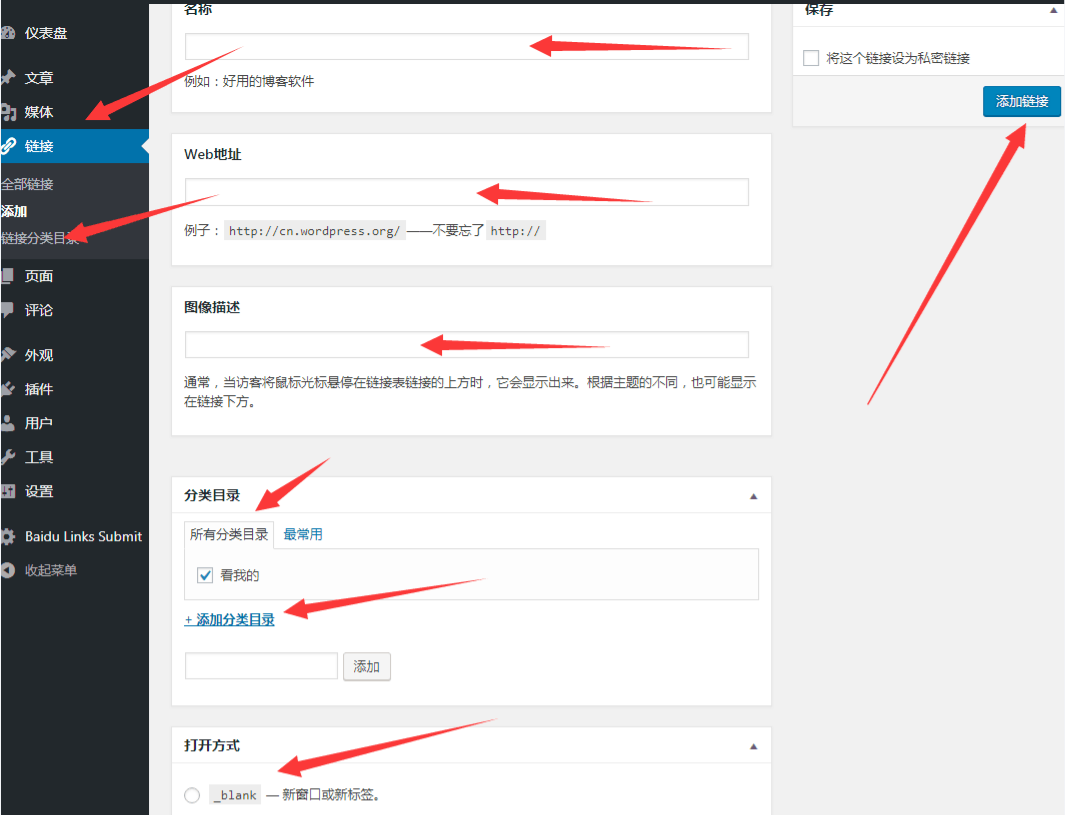The image size is (1065, 815).
Task: Click the Tools (工具) wrench icon
Action: (8, 457)
